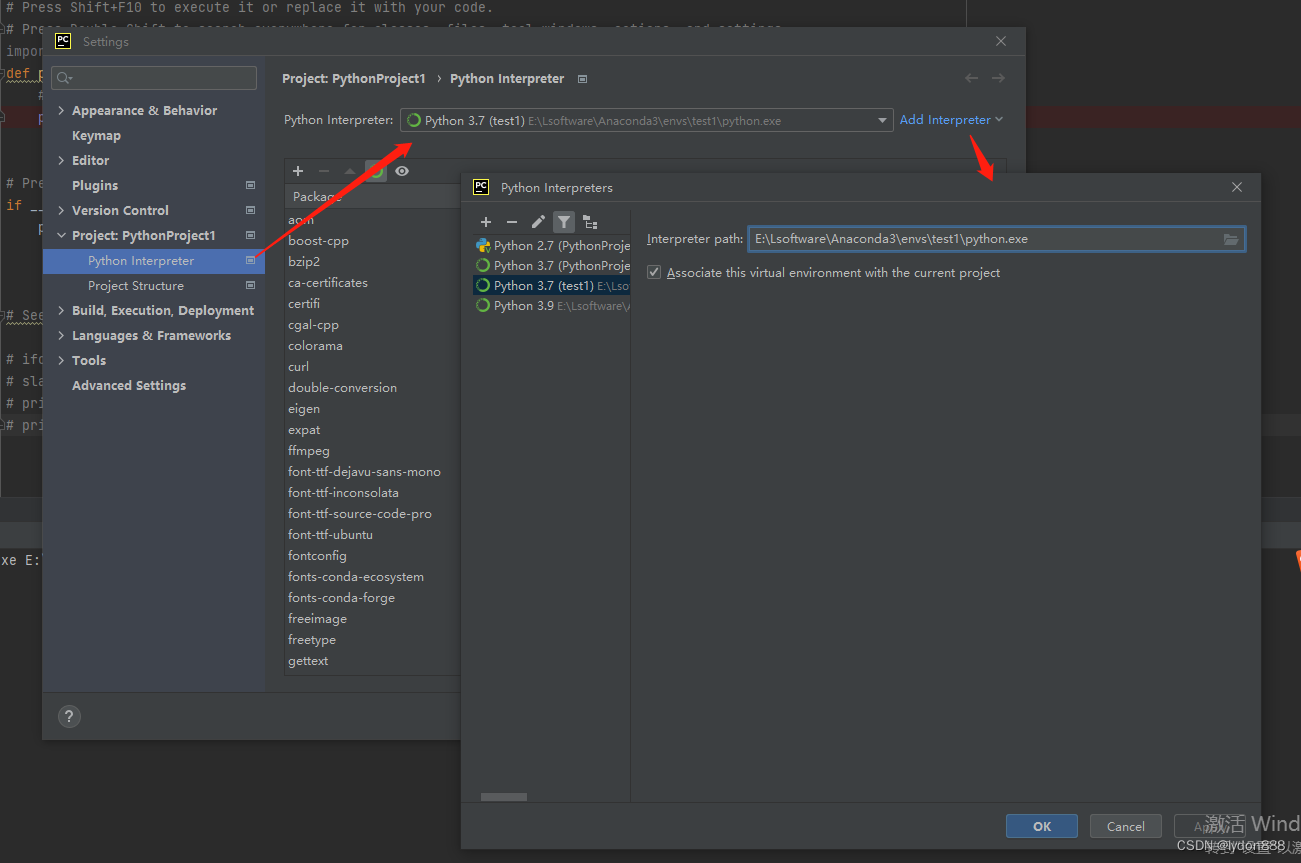Click Project: PythonProject1 breadcrumb
Screen dimensions: 1301x863
[x=354, y=78]
